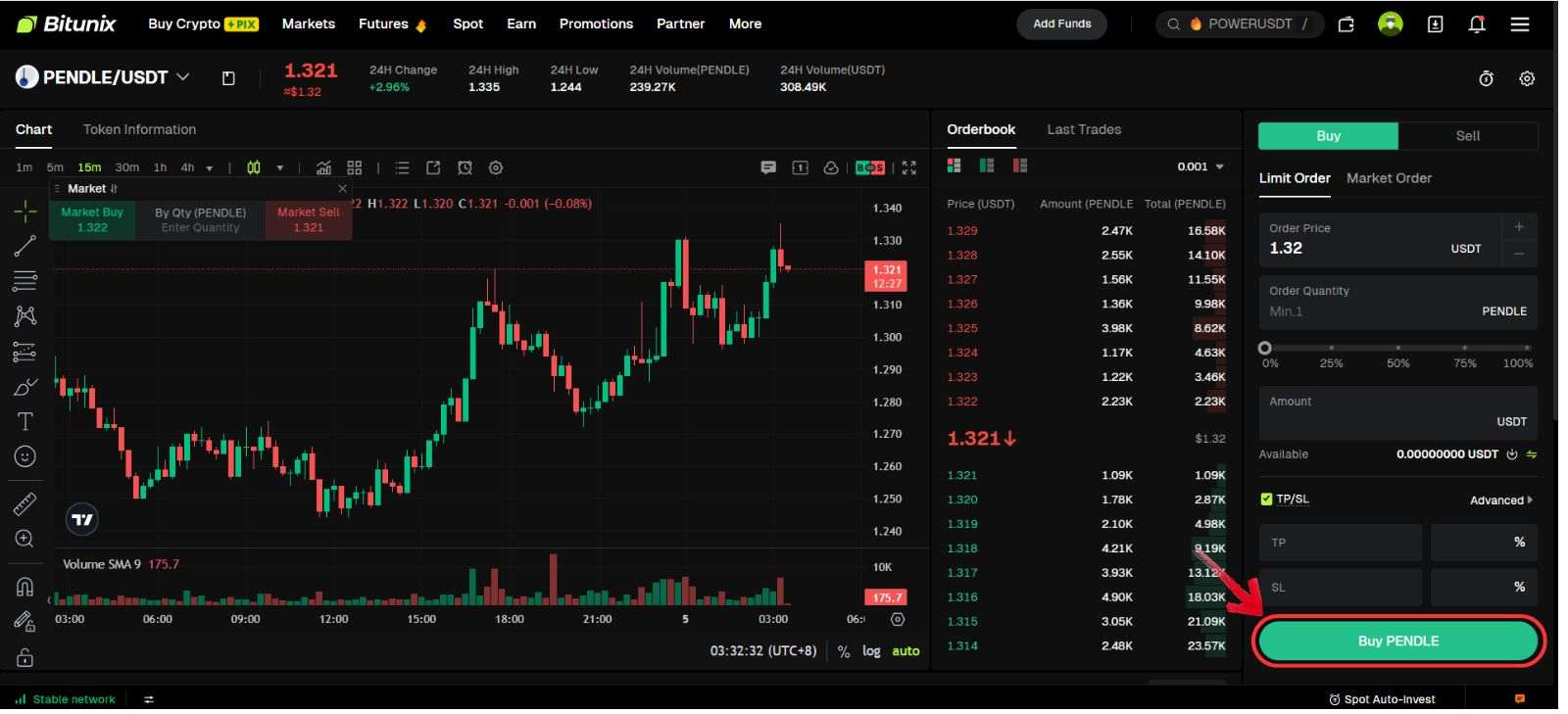Toggle the auto scale button

click(906, 651)
